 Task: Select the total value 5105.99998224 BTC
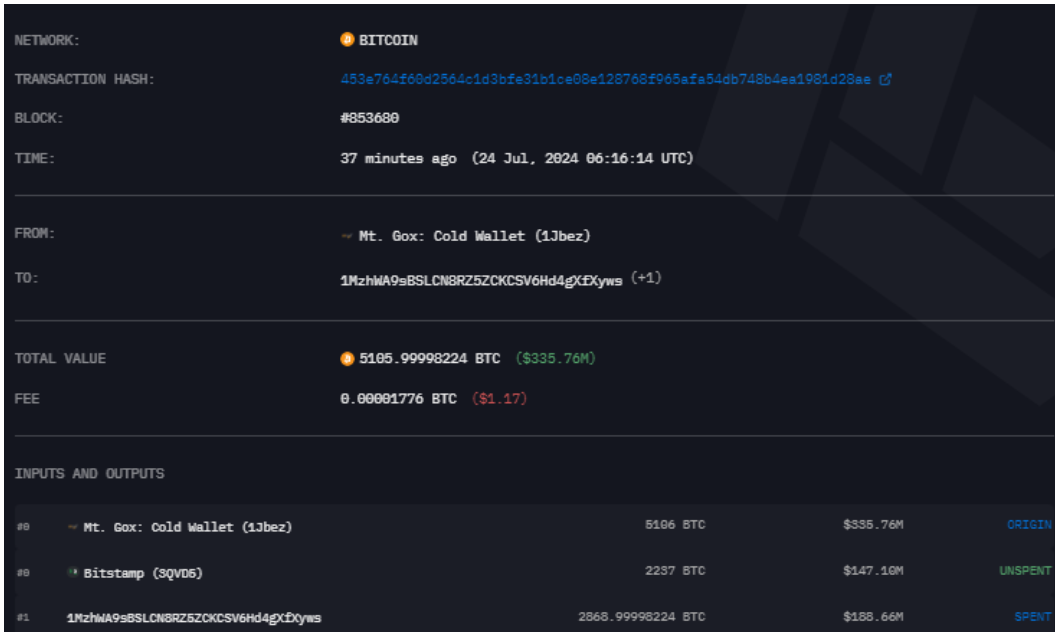tap(430, 359)
